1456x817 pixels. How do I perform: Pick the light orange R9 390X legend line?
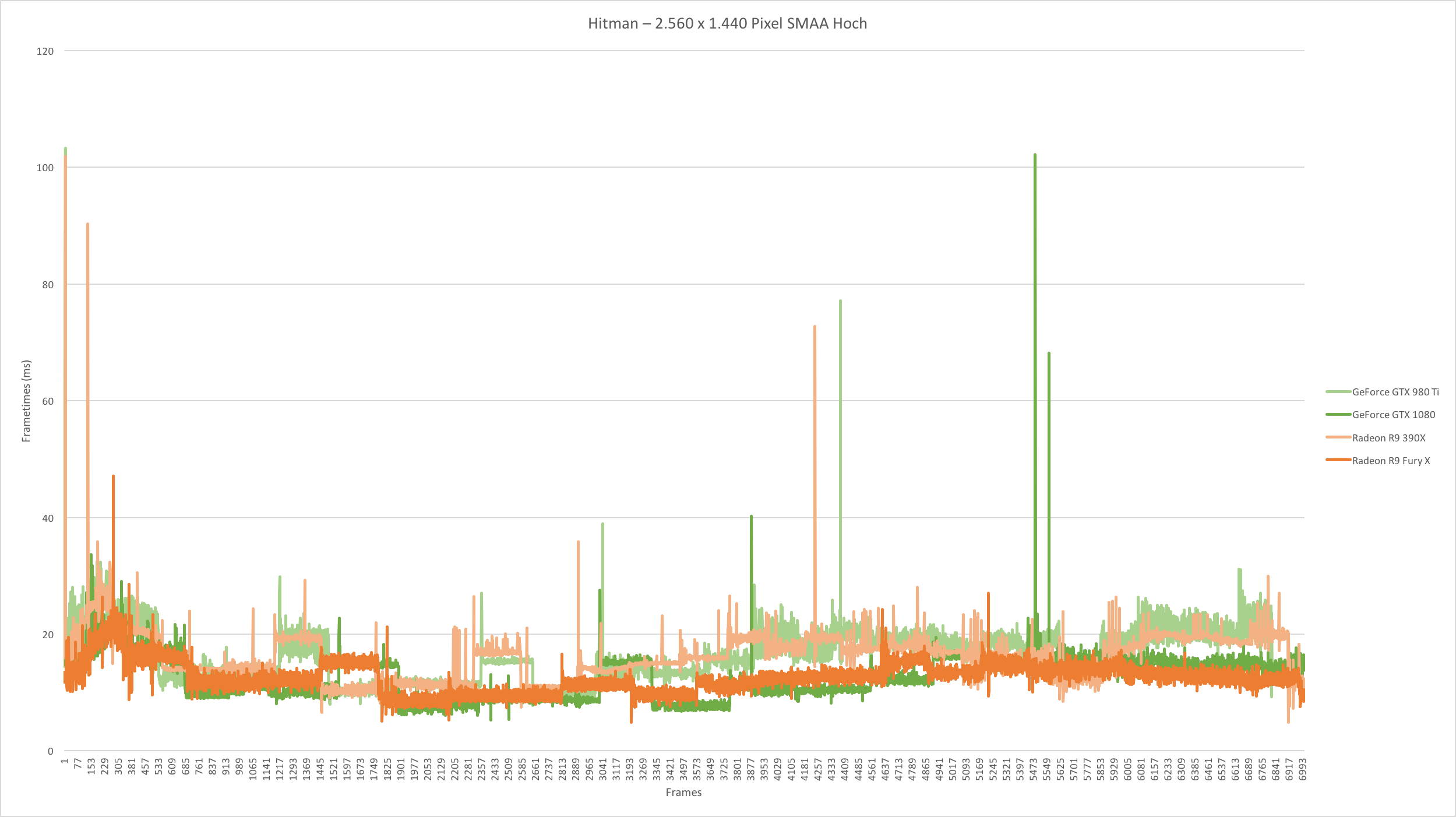click(x=1338, y=437)
